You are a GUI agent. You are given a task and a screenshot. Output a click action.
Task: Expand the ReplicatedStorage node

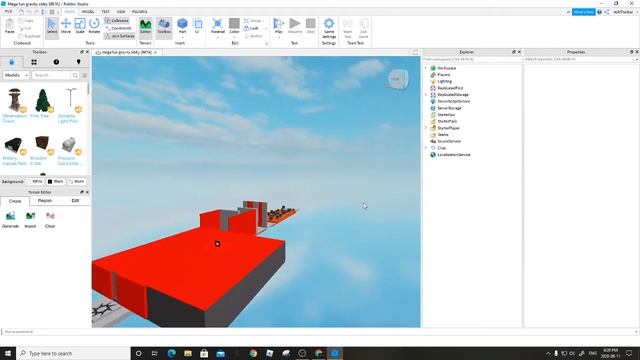pos(426,95)
